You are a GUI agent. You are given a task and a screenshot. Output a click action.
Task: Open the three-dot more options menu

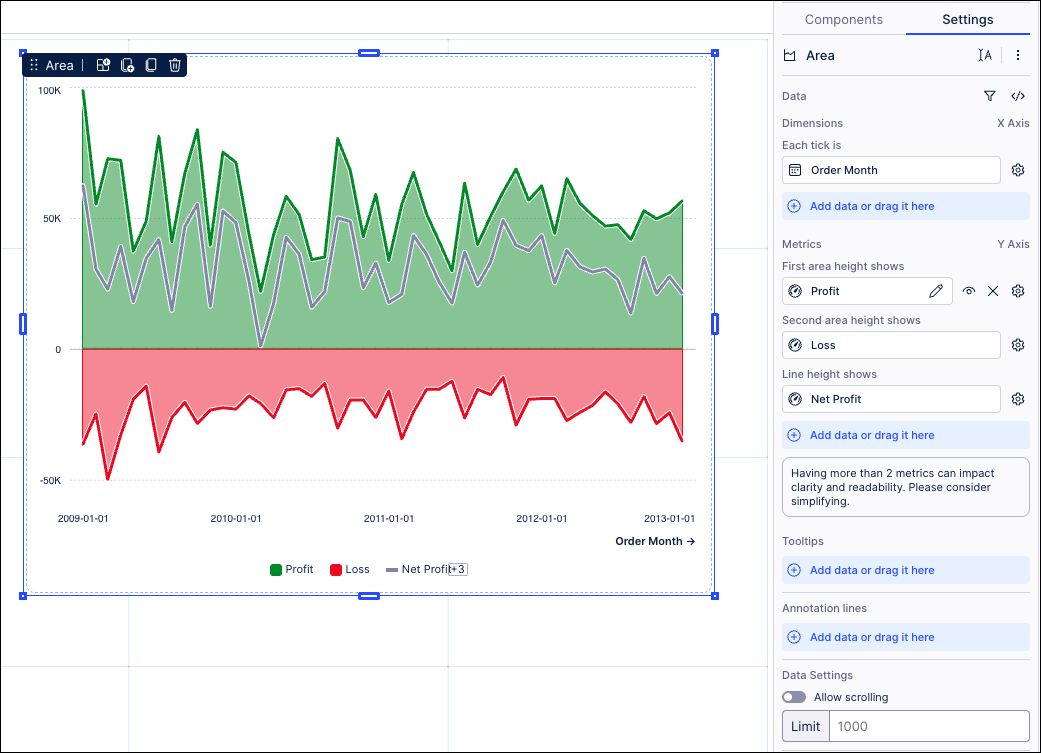(1018, 56)
